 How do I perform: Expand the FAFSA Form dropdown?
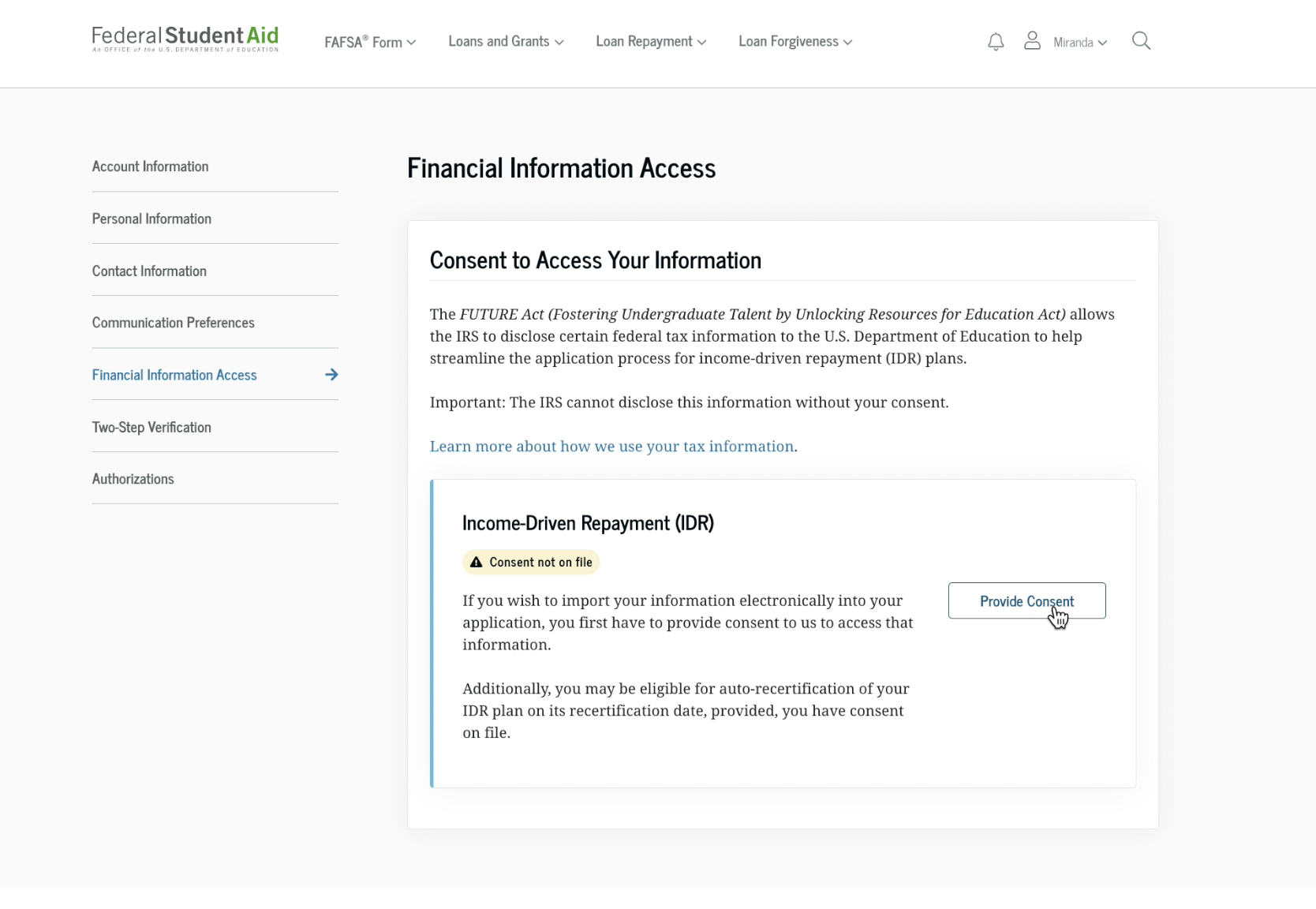pos(369,42)
